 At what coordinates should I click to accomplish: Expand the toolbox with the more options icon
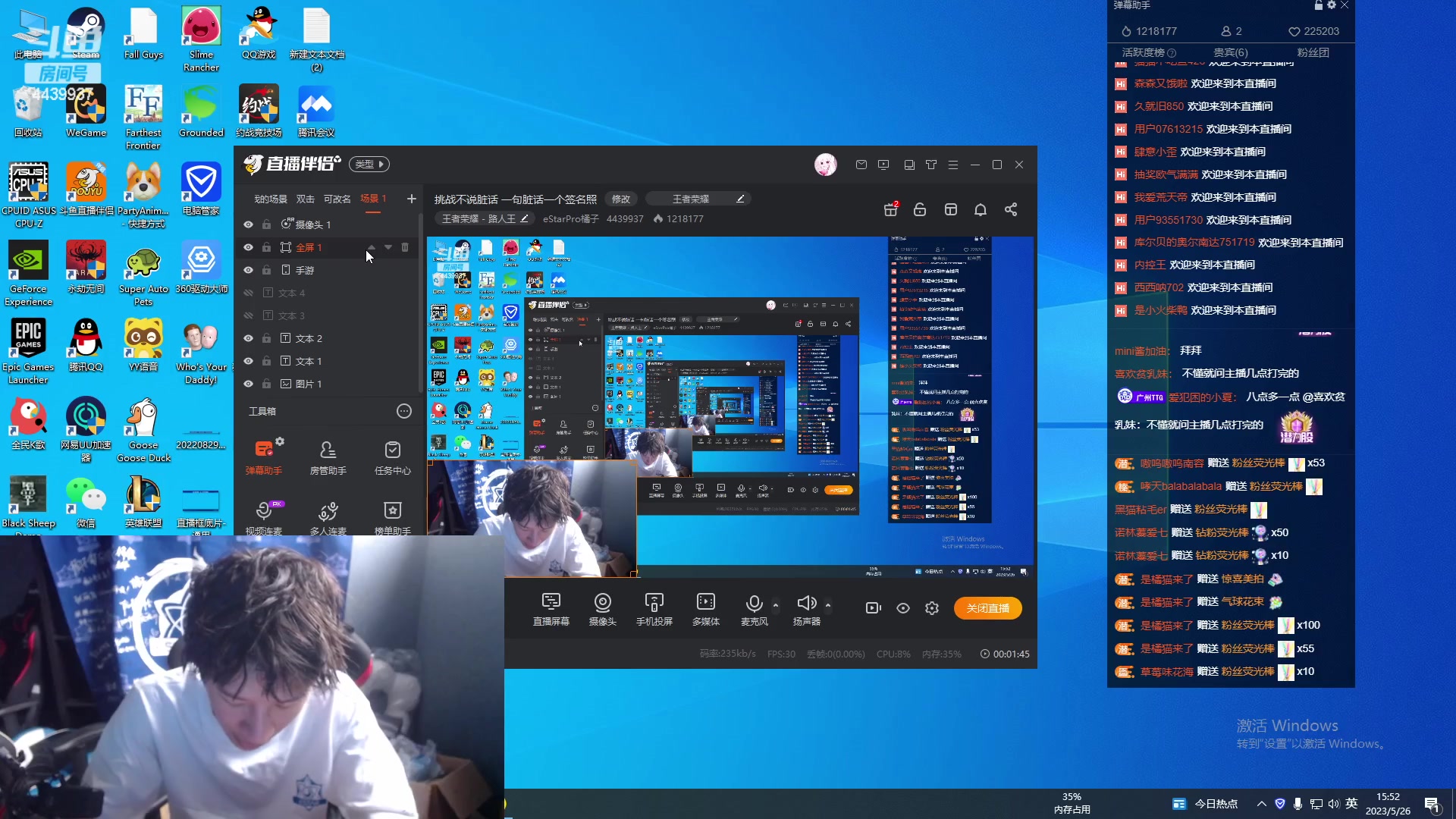tap(403, 411)
